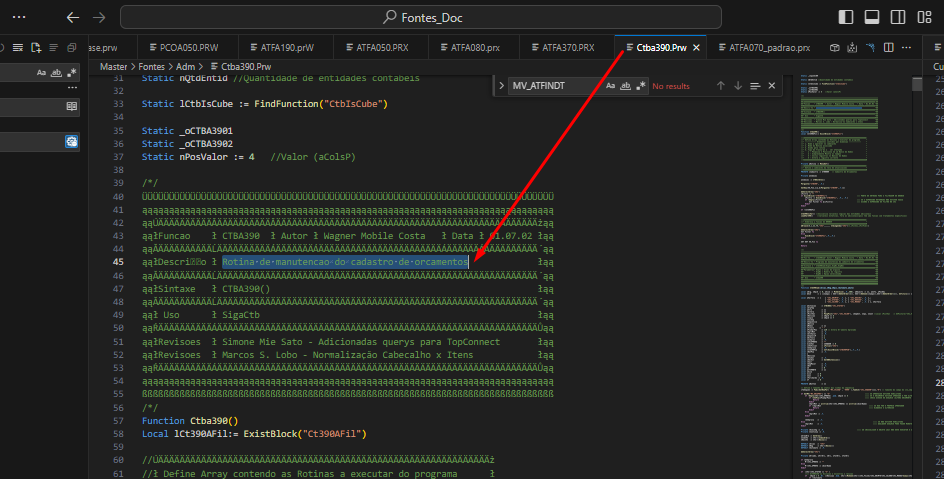Clear search results in the side panel
This screenshot has height=479, width=944.
tap(18, 48)
